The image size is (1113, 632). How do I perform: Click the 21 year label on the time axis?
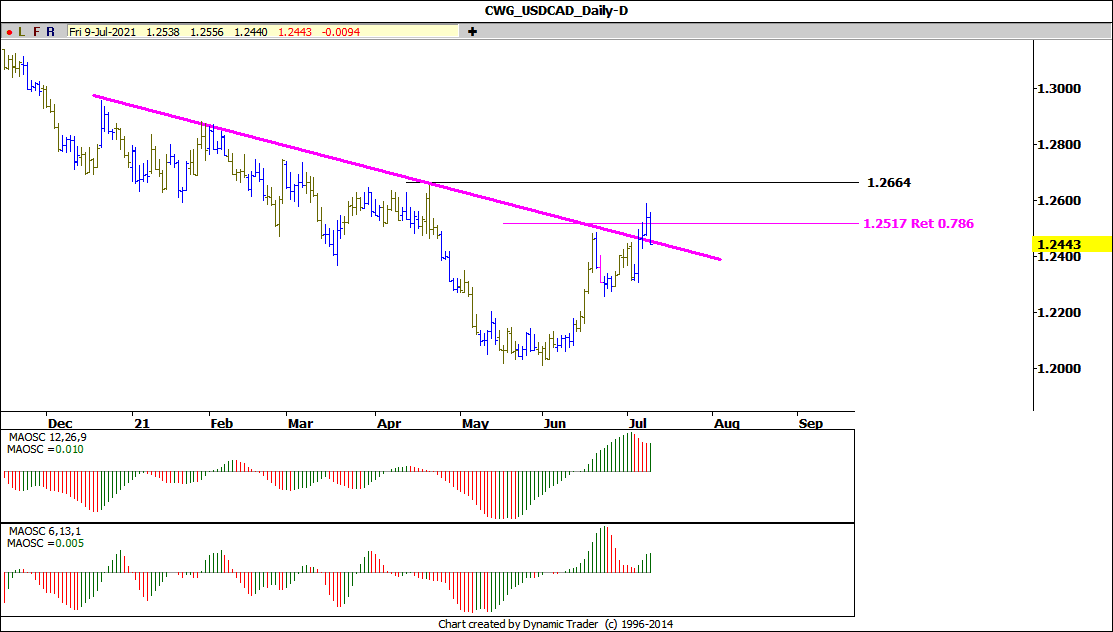[142, 423]
